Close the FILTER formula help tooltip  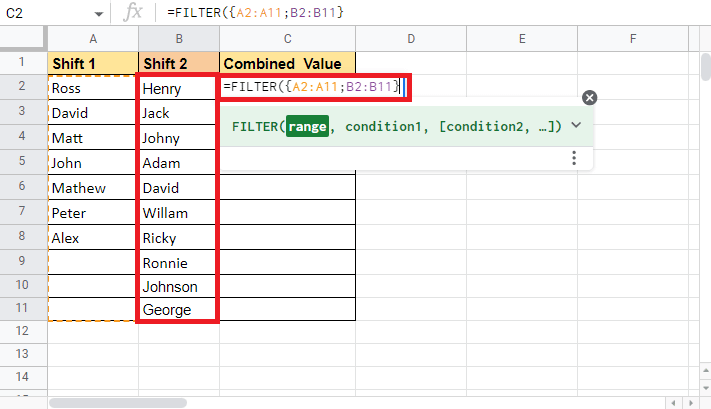click(589, 97)
